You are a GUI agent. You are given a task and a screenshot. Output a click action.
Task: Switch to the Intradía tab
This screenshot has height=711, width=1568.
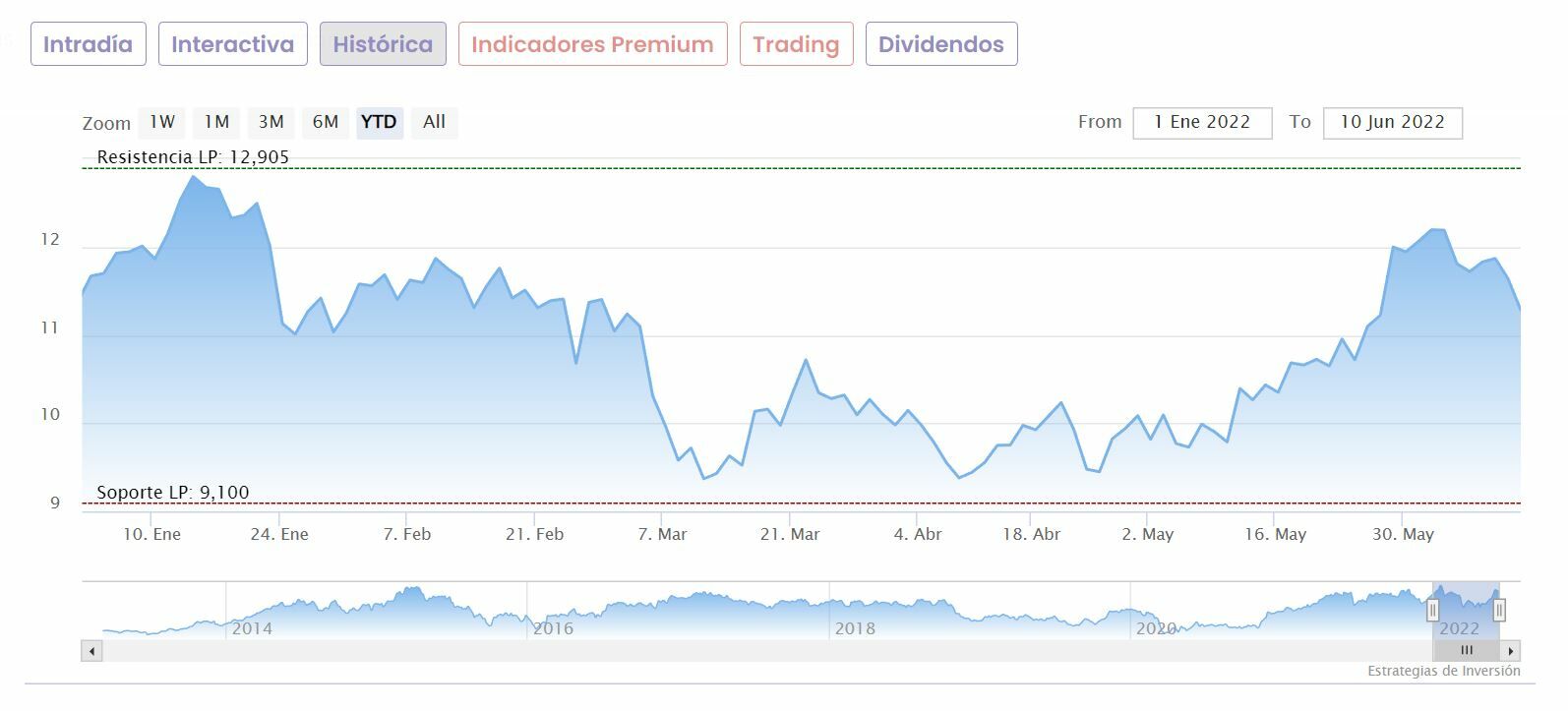(x=88, y=44)
